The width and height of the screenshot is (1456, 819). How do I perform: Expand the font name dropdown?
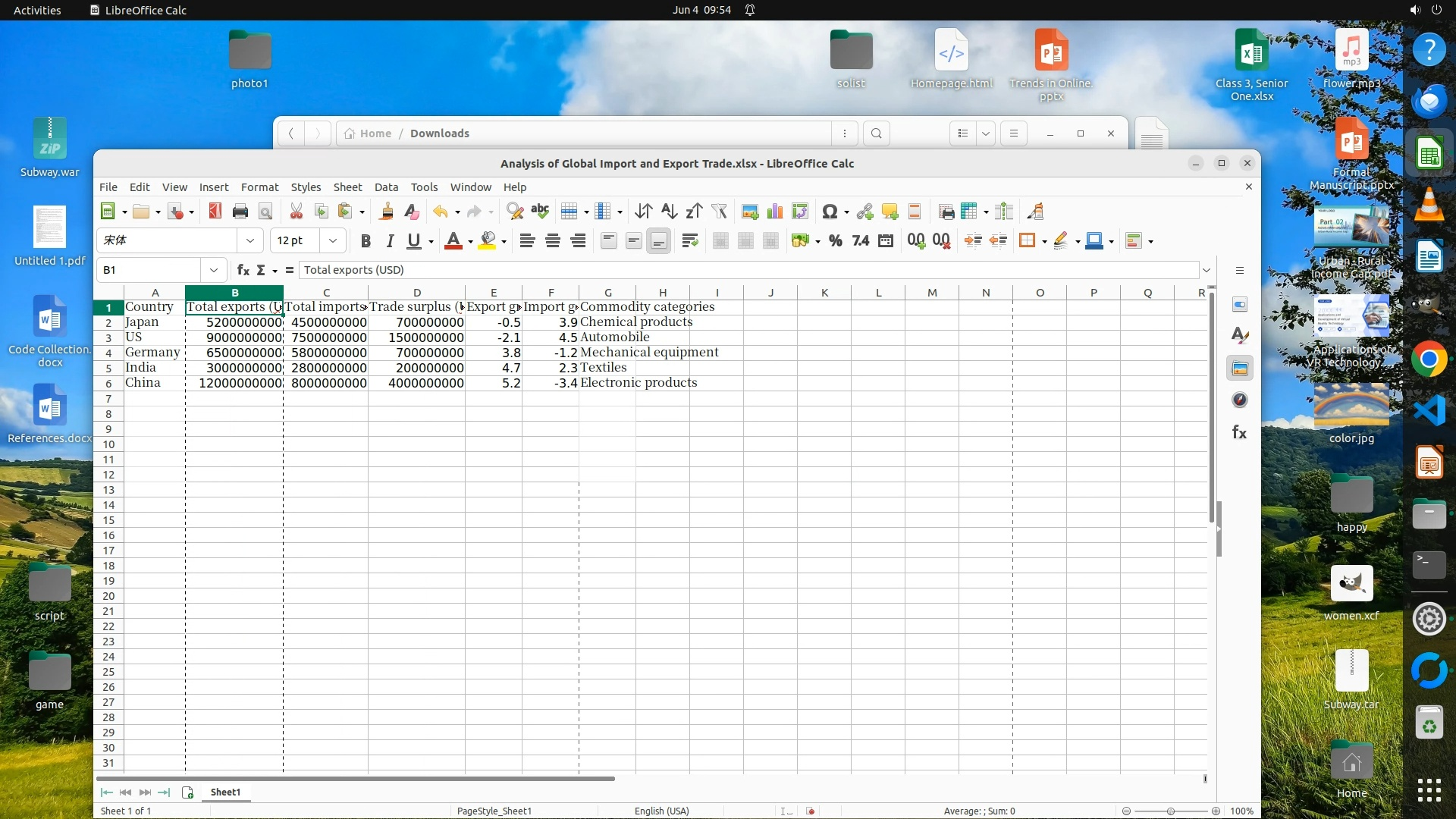pyautogui.click(x=249, y=240)
